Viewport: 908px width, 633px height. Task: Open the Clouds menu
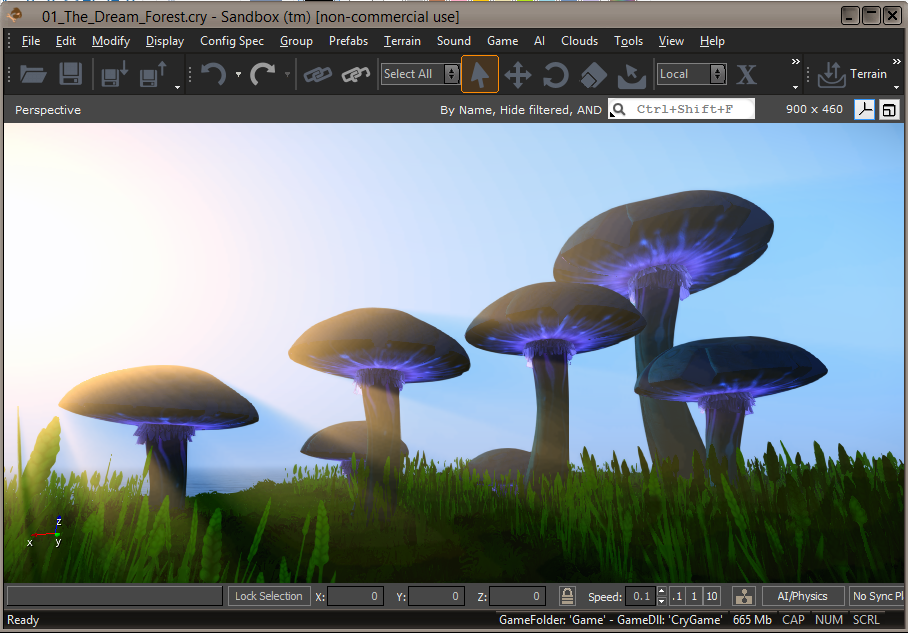pos(579,41)
